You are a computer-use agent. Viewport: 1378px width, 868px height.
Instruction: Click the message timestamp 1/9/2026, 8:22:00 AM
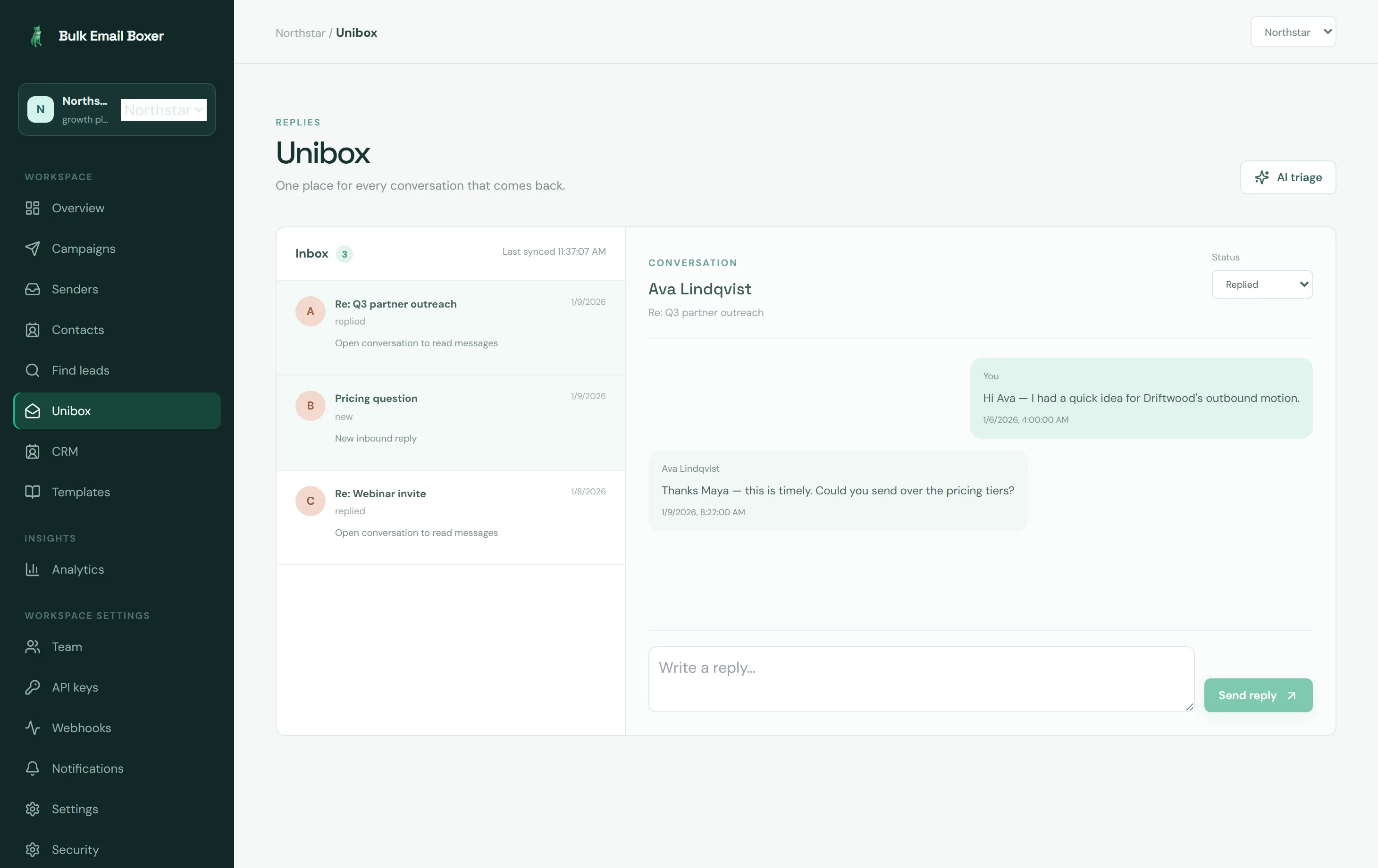click(703, 512)
